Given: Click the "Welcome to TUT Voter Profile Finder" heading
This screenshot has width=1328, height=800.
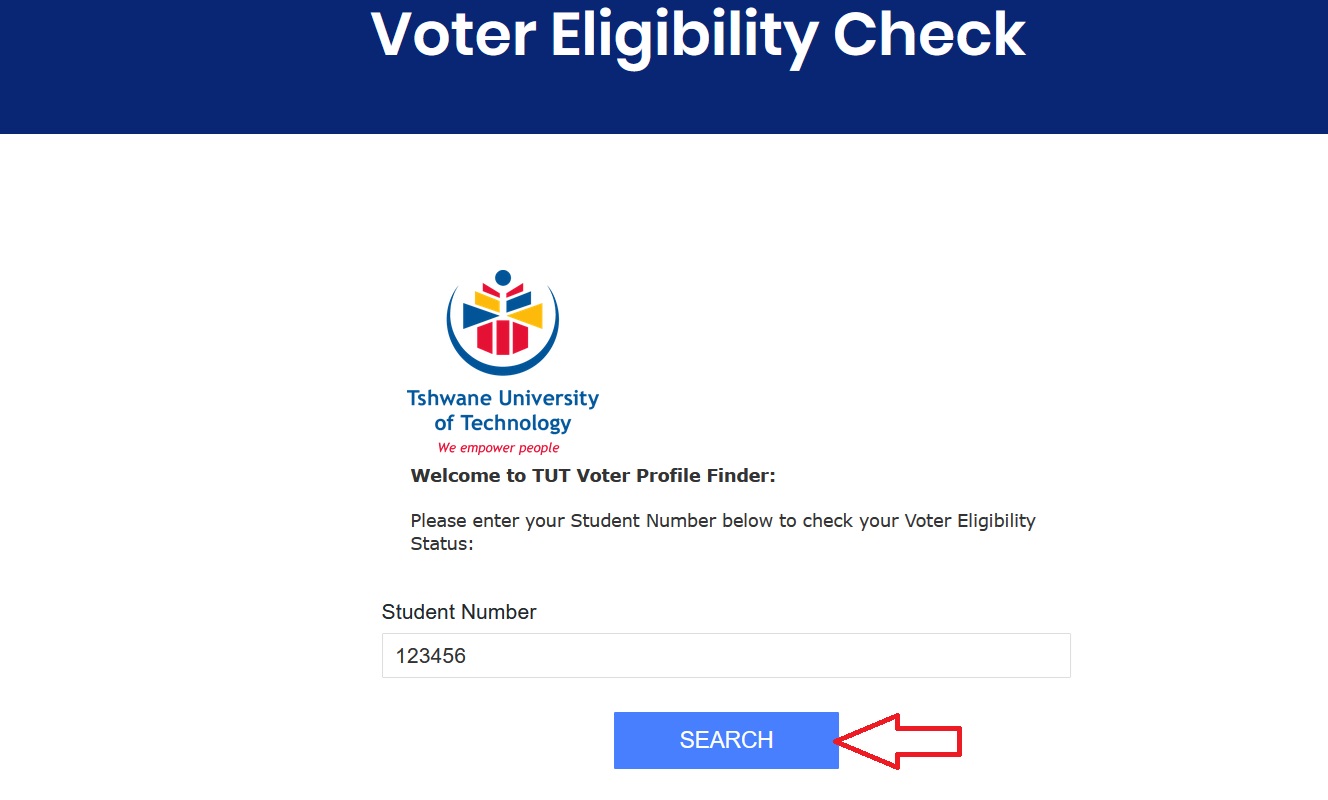Looking at the screenshot, I should tap(593, 476).
